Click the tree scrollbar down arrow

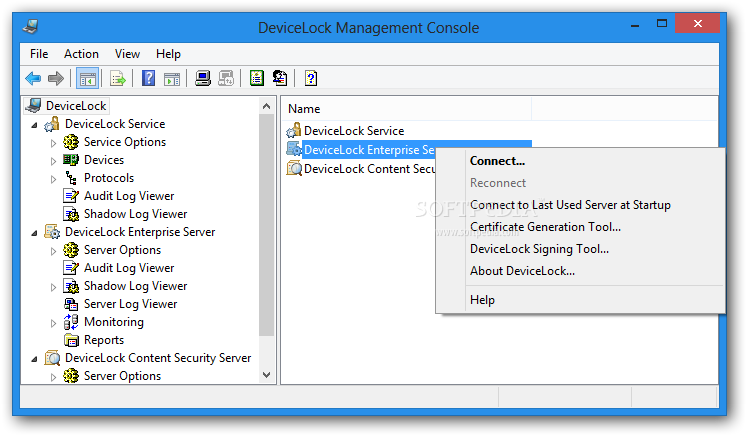pos(267,375)
